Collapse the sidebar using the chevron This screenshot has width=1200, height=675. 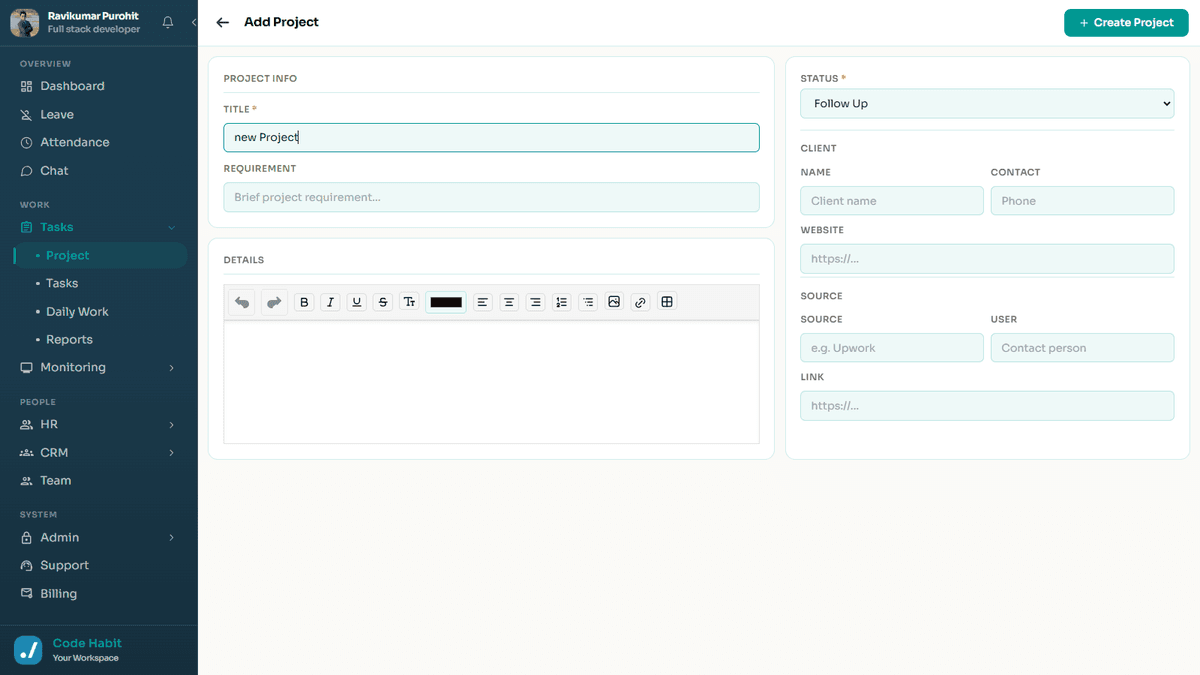193,22
